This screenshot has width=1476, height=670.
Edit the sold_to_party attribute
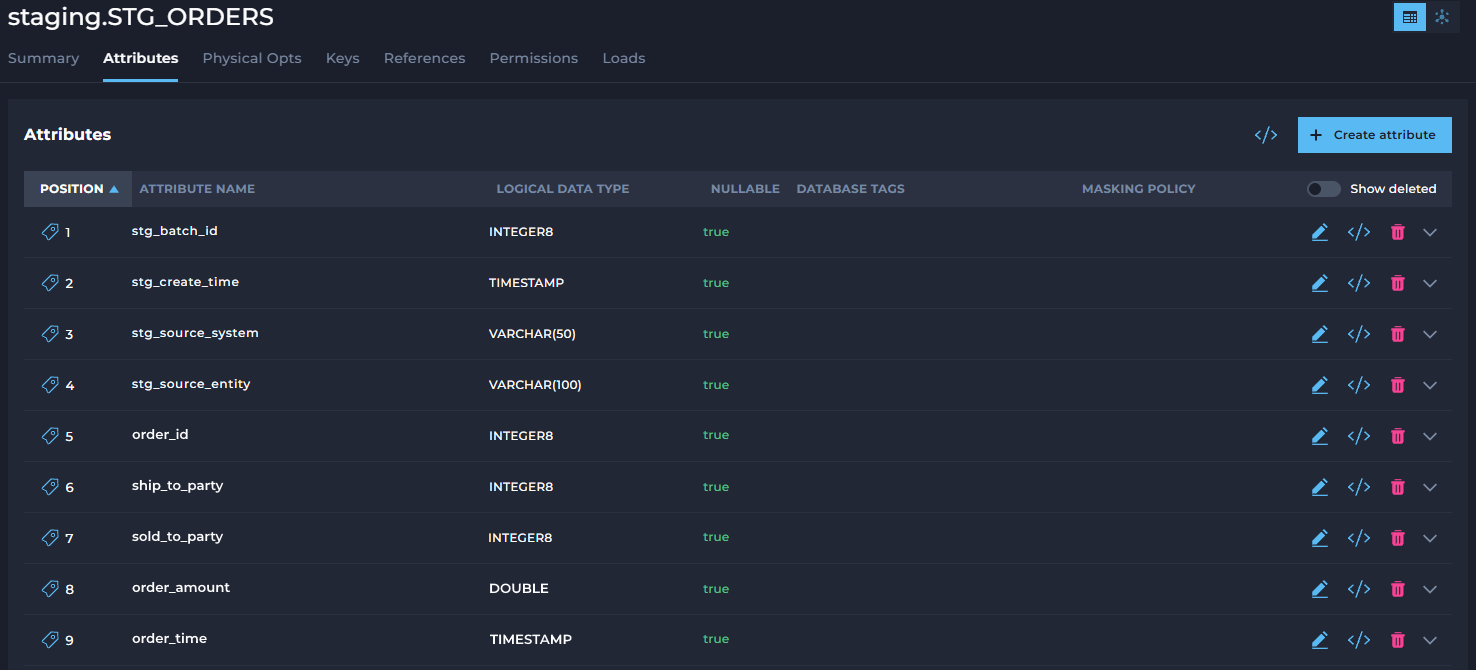(x=1320, y=538)
